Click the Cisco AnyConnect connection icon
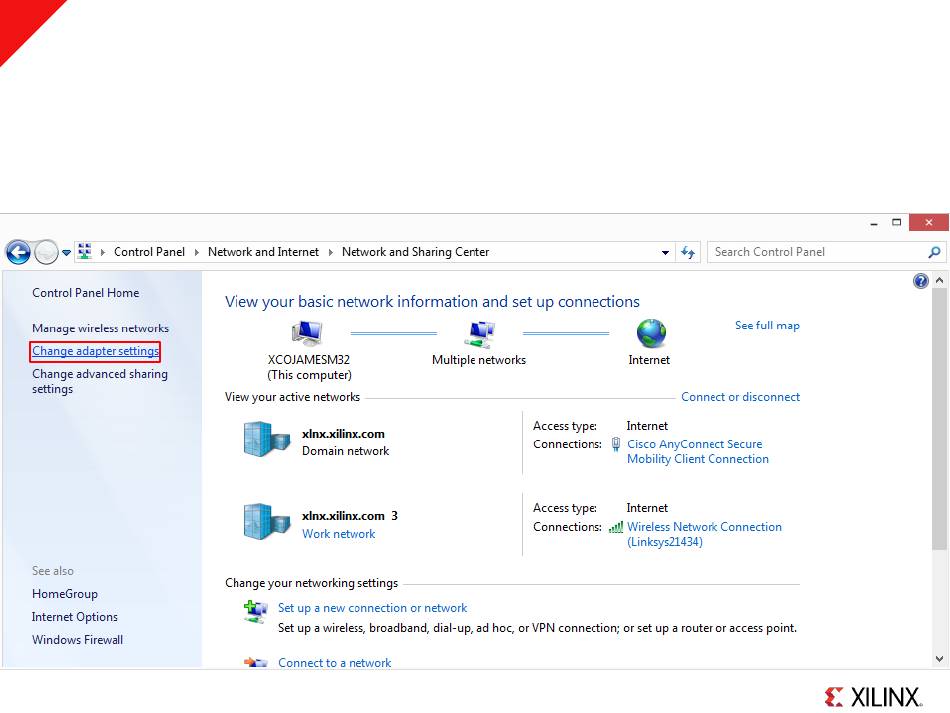The width and height of the screenshot is (950, 713). (x=616, y=444)
